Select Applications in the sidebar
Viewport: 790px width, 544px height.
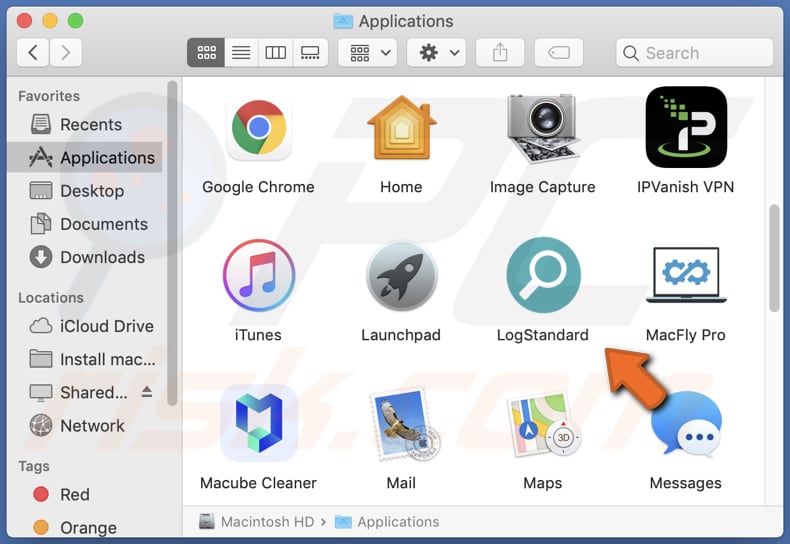point(84,158)
